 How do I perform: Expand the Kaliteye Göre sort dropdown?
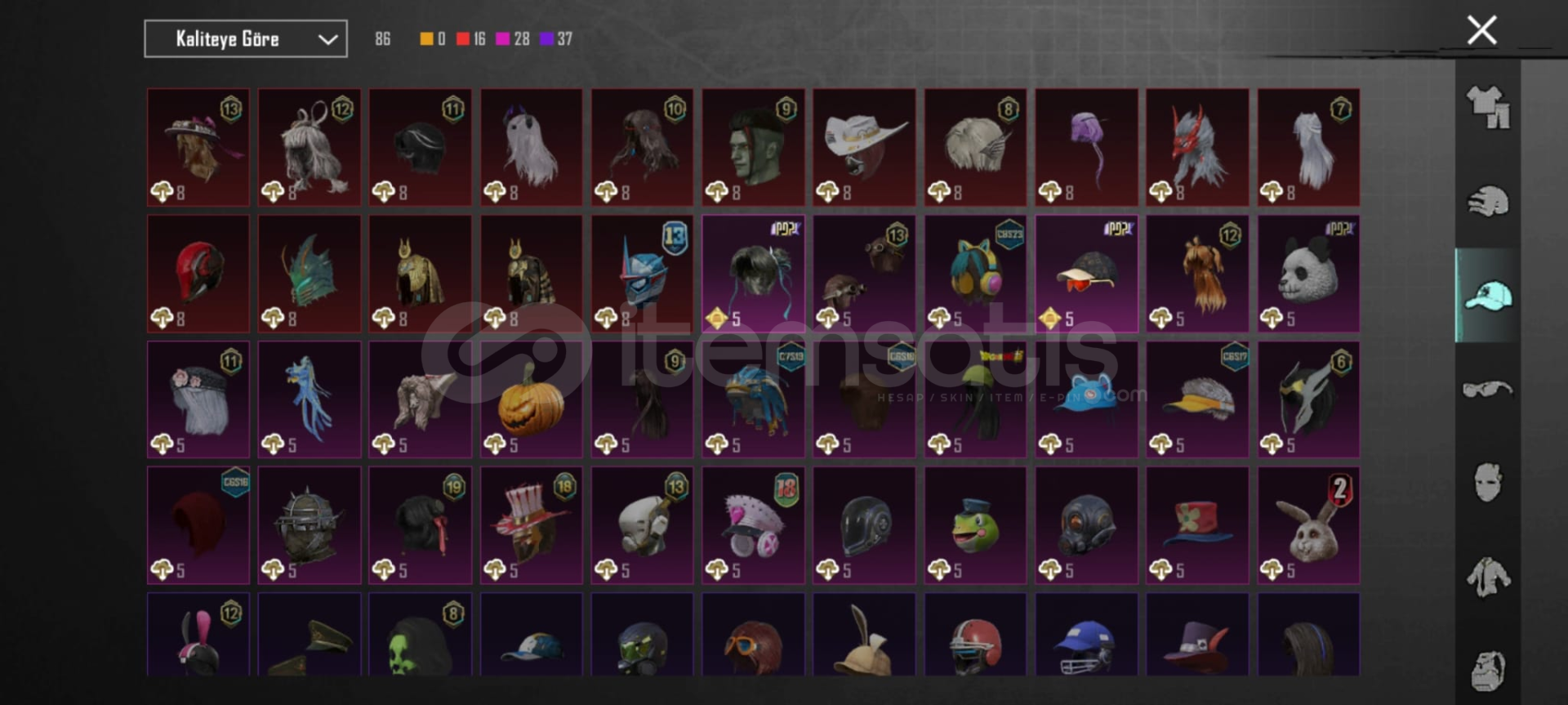click(246, 38)
